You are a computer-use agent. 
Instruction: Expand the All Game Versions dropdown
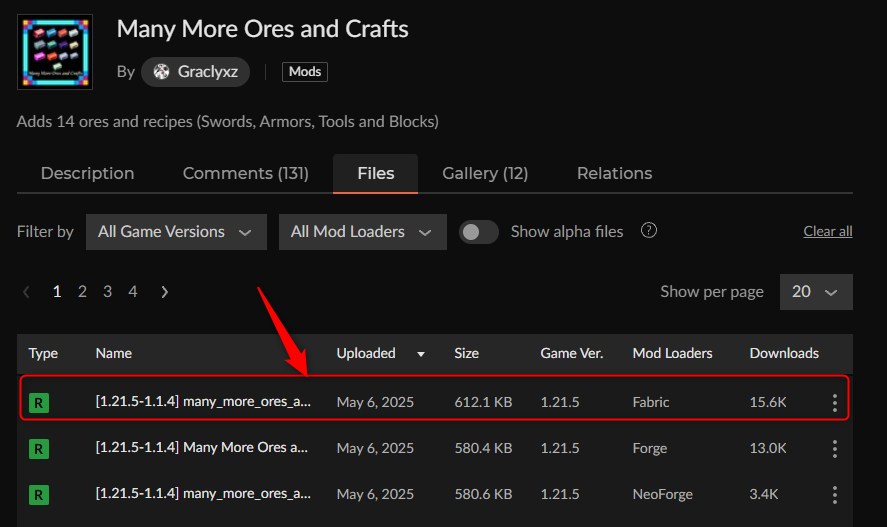pyautogui.click(x=176, y=232)
